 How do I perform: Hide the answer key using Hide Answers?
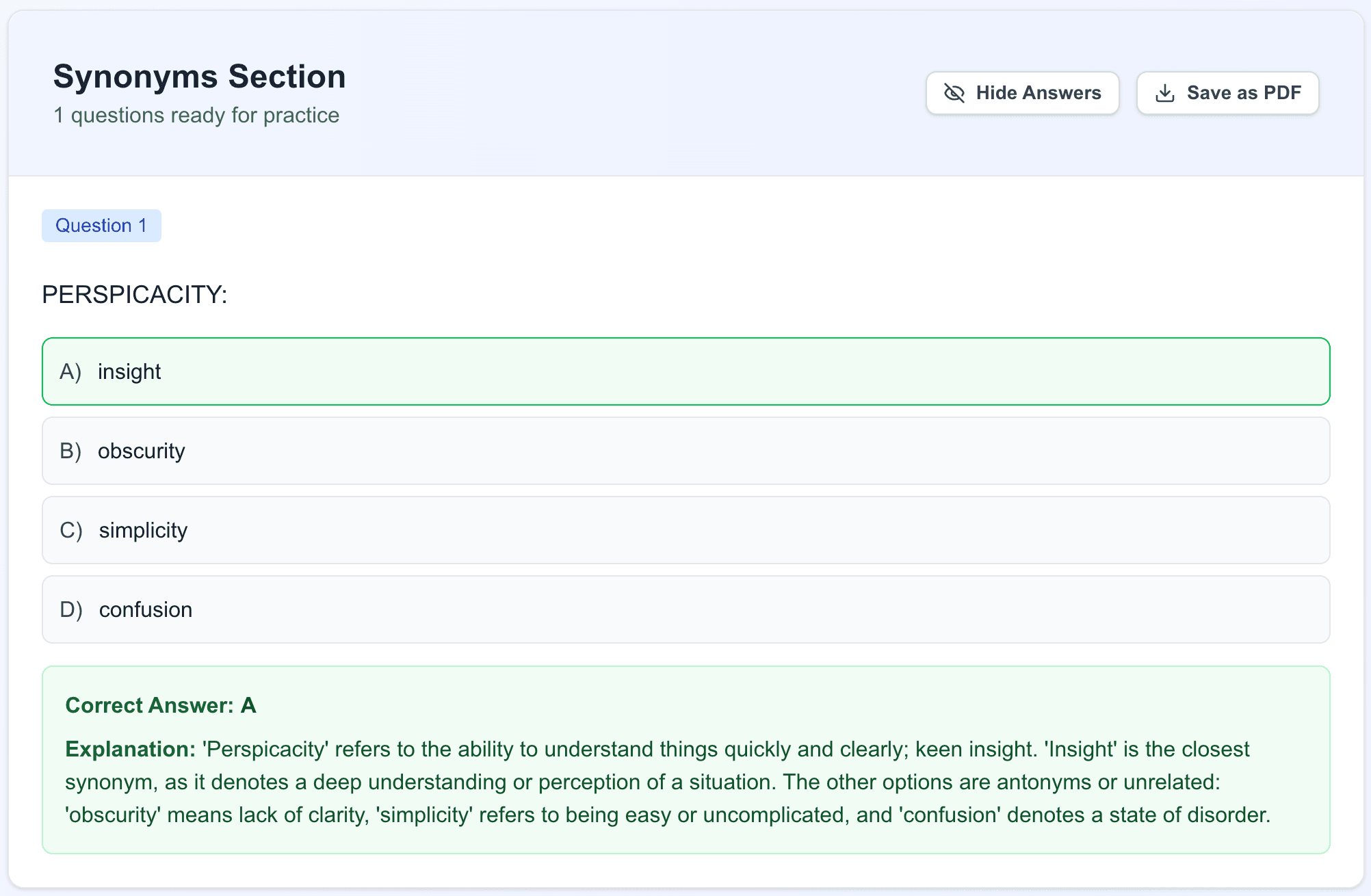[1022, 93]
